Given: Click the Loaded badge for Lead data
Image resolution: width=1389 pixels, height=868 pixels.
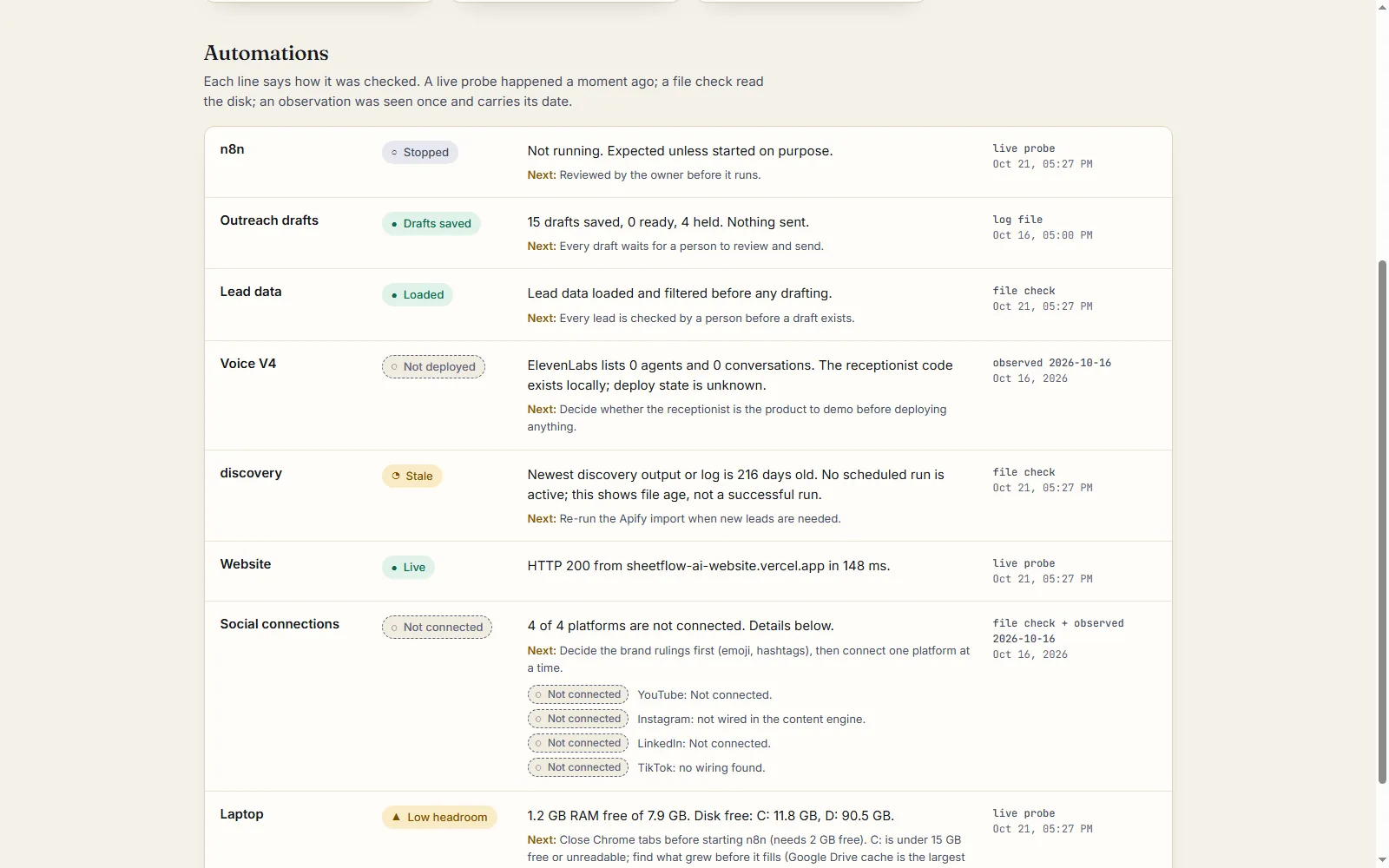Looking at the screenshot, I should coord(418,295).
